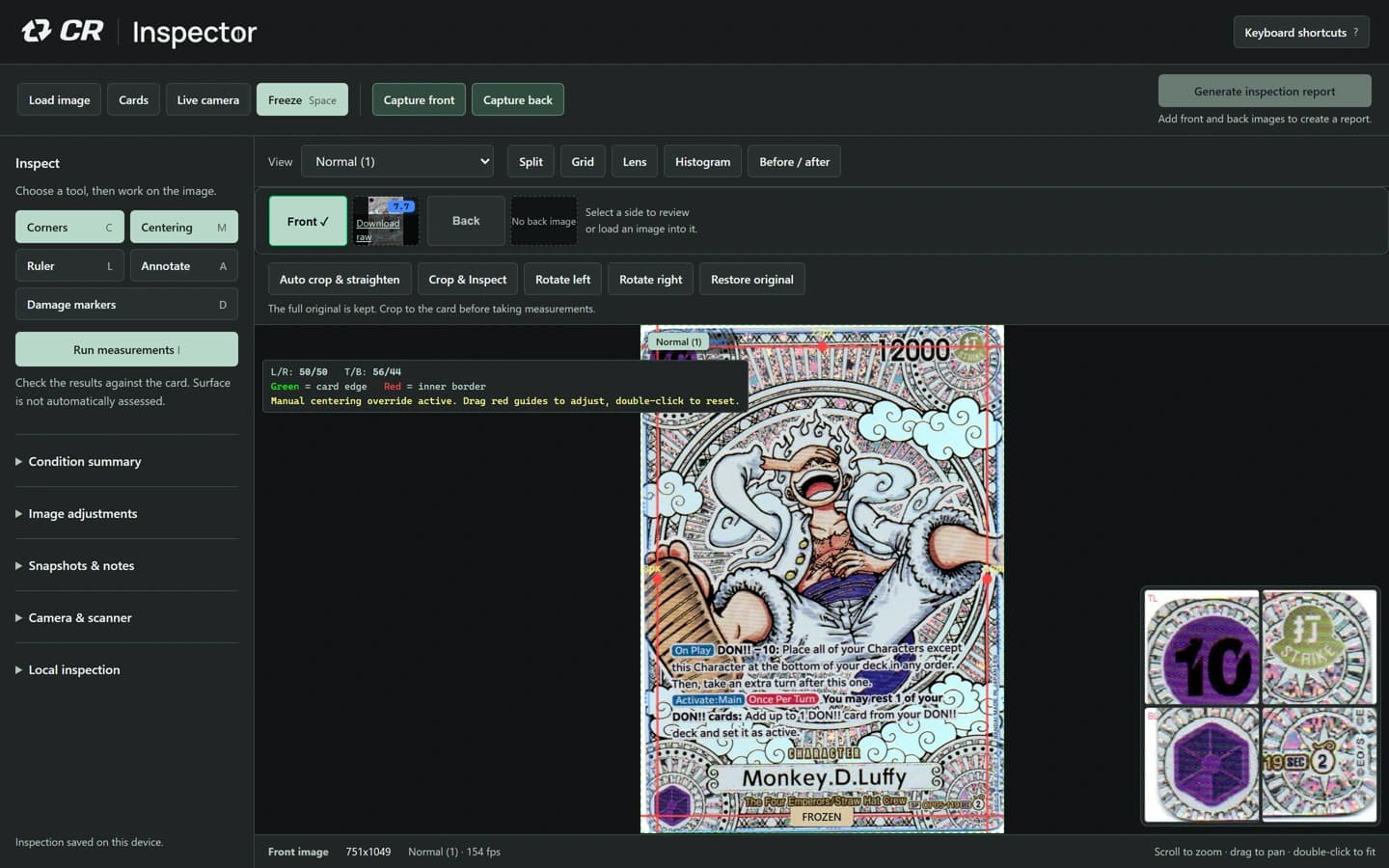1389x868 pixels.
Task: Open Keyboard shortcuts help
Action: click(1301, 32)
